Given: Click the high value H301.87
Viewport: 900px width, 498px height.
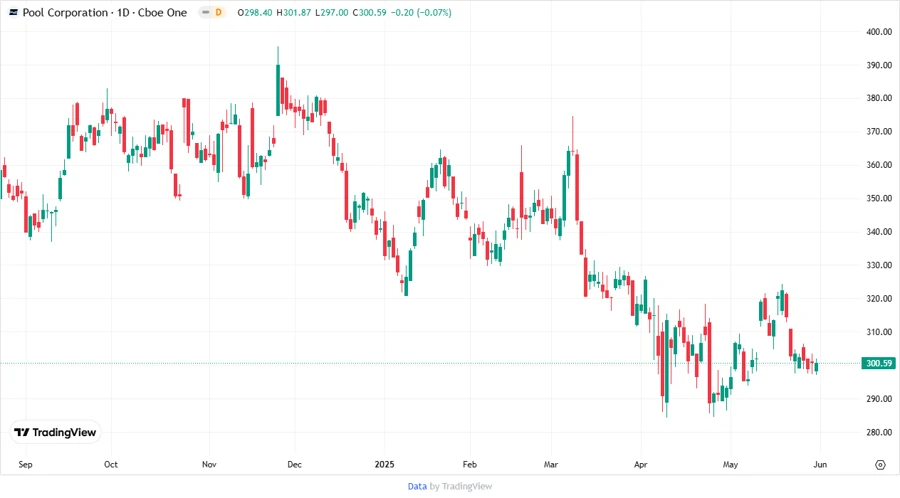Looking at the screenshot, I should click(293, 13).
